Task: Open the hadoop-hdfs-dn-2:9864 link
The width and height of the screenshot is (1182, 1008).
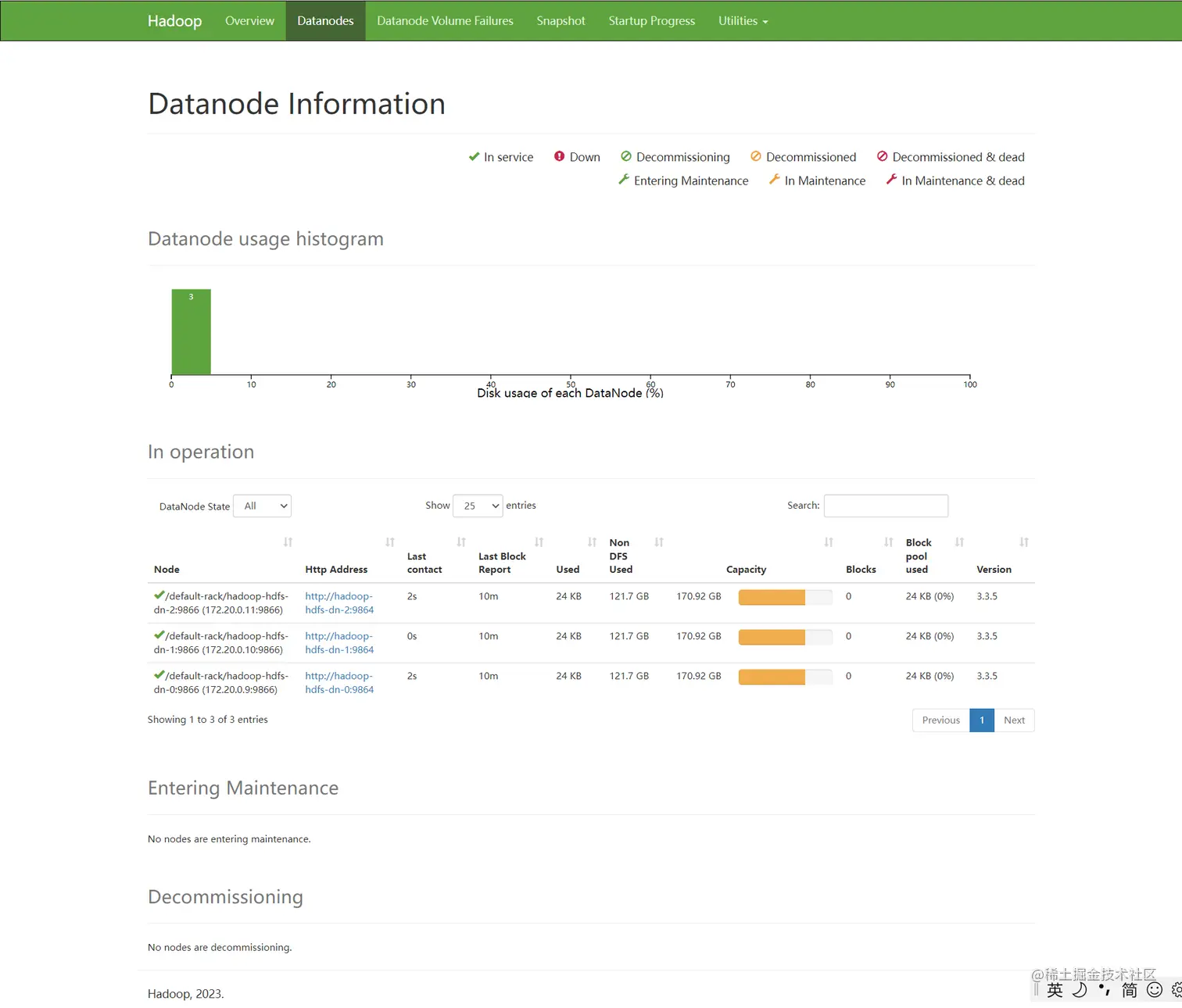Action: tap(339, 603)
